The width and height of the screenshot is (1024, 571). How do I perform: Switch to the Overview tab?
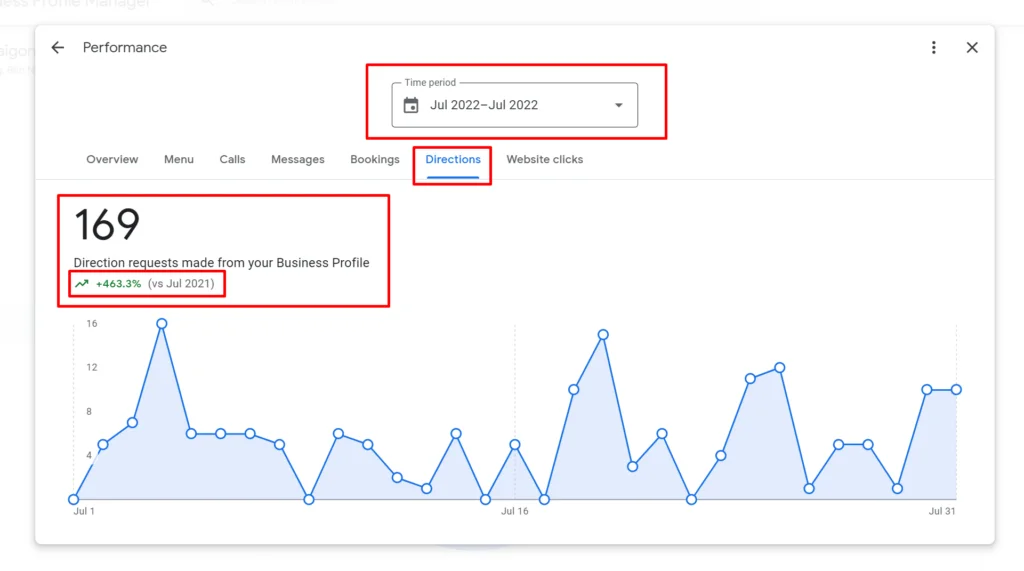pyautogui.click(x=112, y=160)
